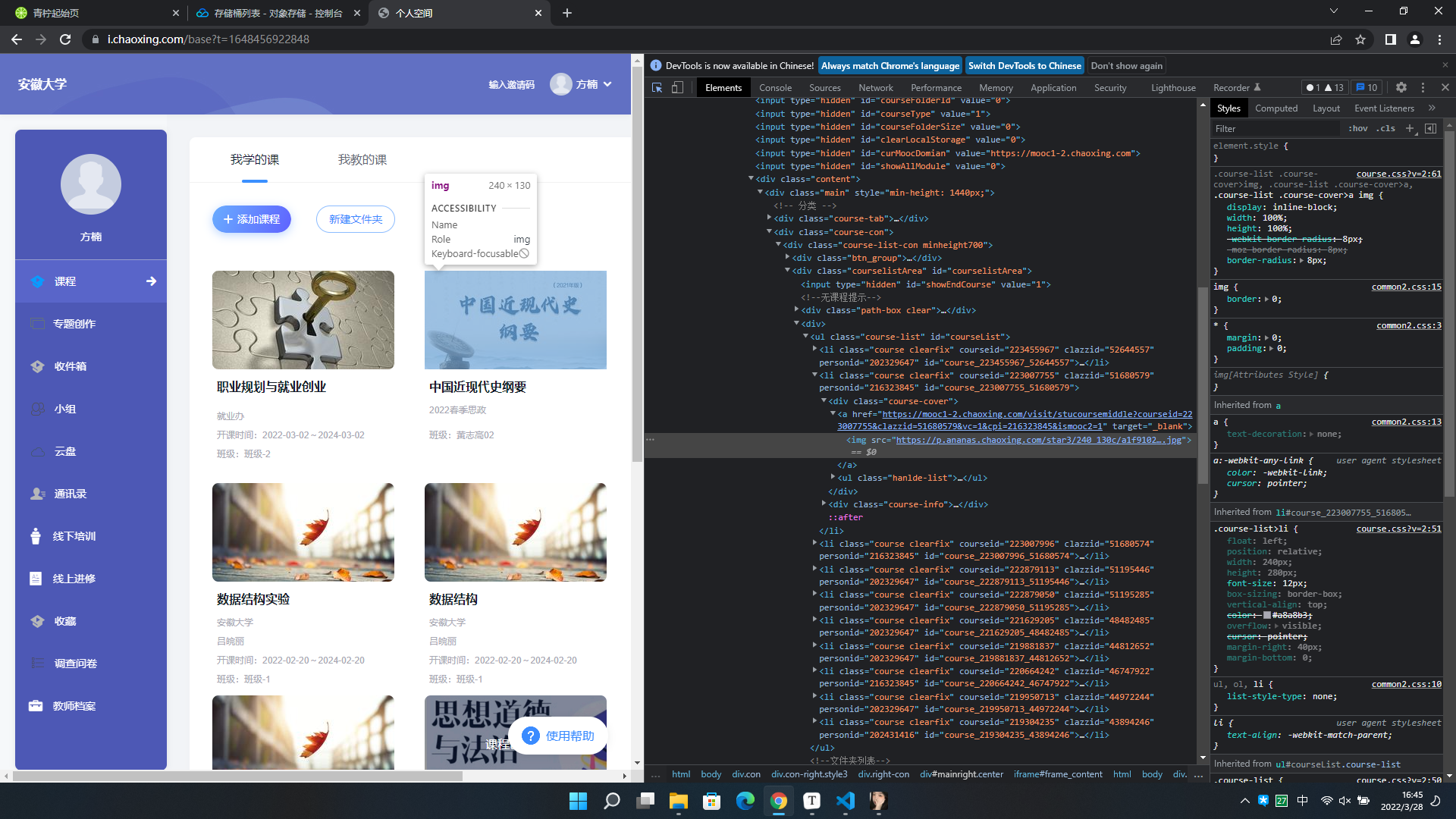Open DevTools settings gear
Viewport: 1456px width, 819px height.
coord(1401,88)
